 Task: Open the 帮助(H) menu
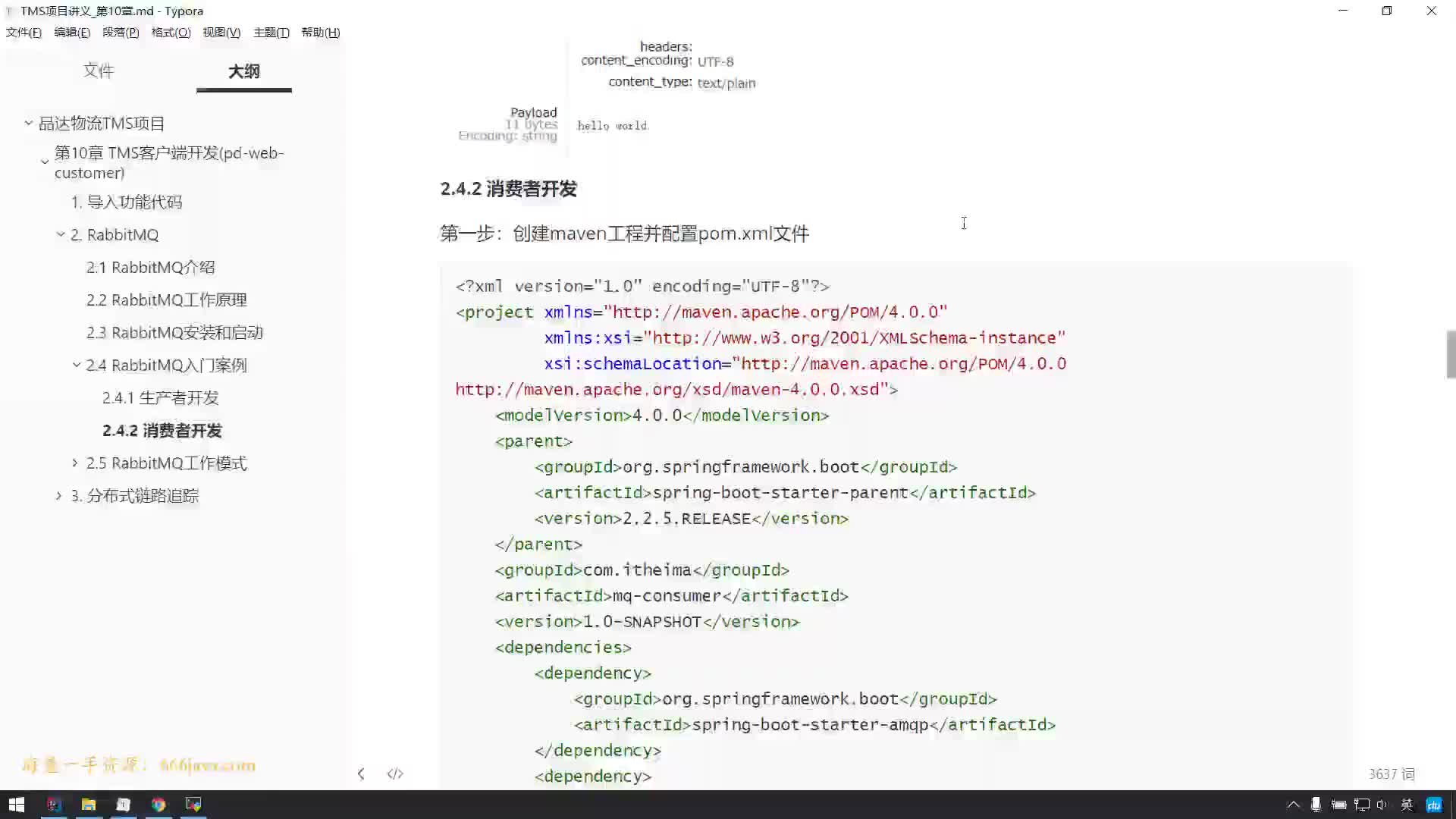[x=321, y=33]
